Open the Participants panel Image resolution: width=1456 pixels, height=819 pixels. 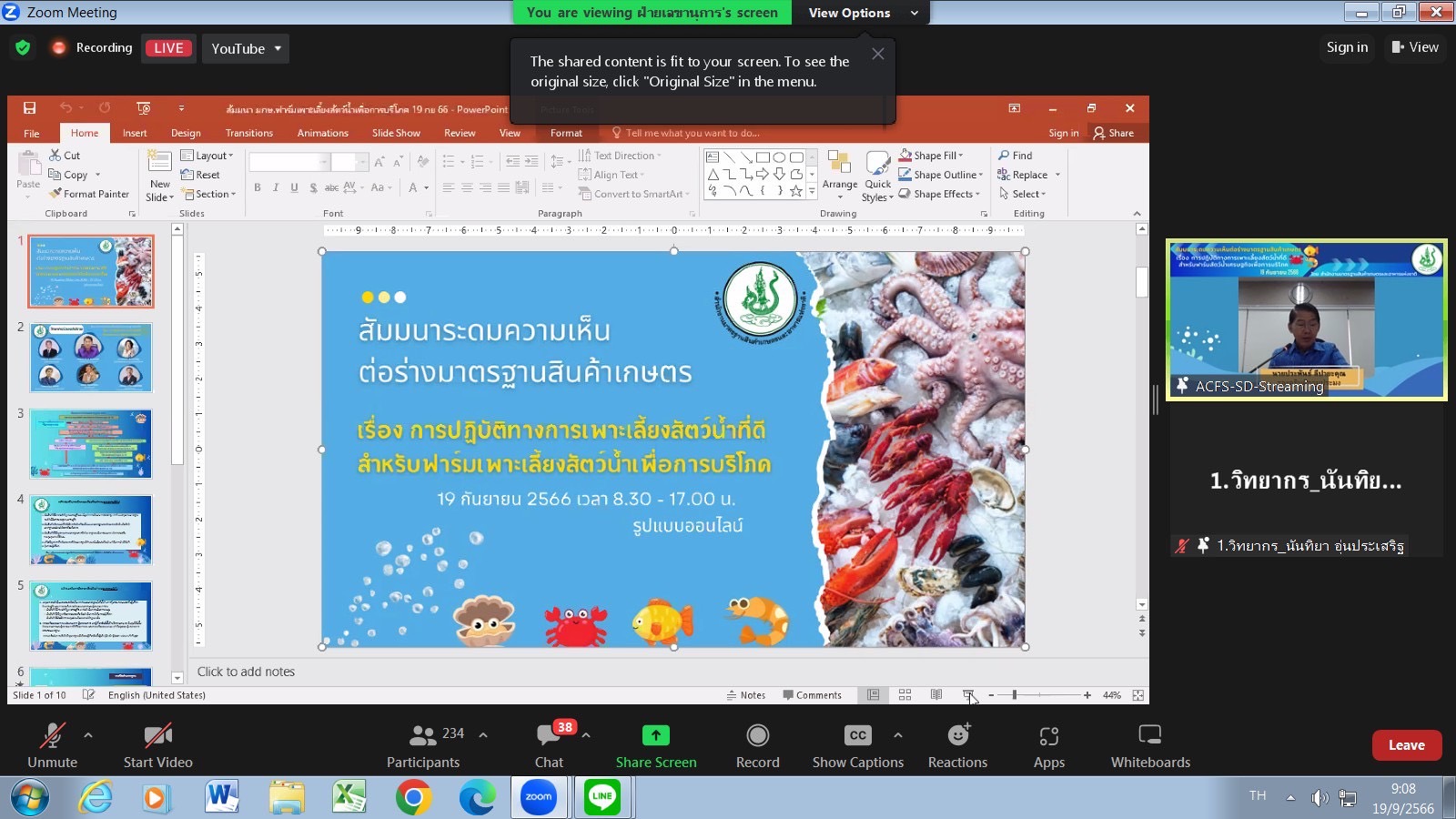pyautogui.click(x=424, y=745)
